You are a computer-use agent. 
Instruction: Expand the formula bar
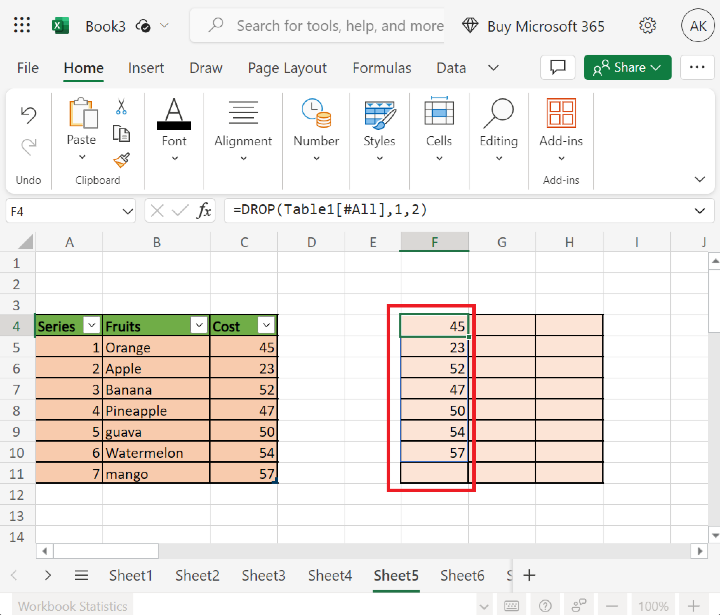(x=699, y=211)
